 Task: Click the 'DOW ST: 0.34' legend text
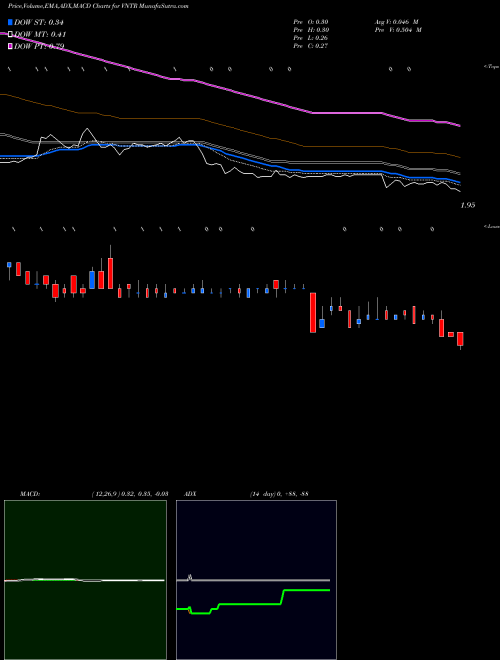[x=38, y=22]
